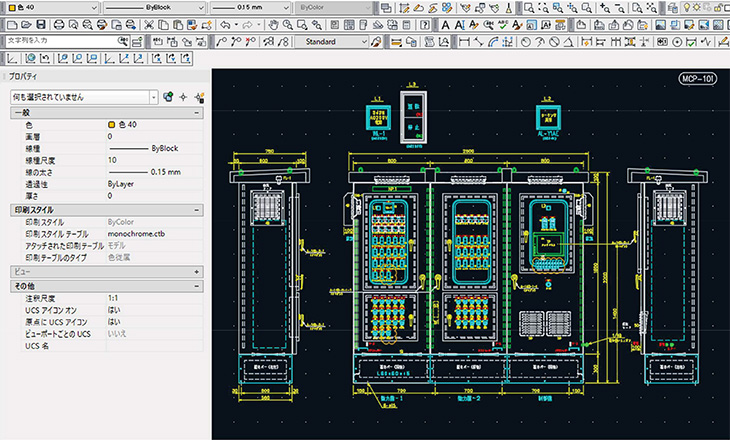This screenshot has width=730, height=440.
Task: Click the find-text magnifier beside search field
Action: click(x=123, y=41)
